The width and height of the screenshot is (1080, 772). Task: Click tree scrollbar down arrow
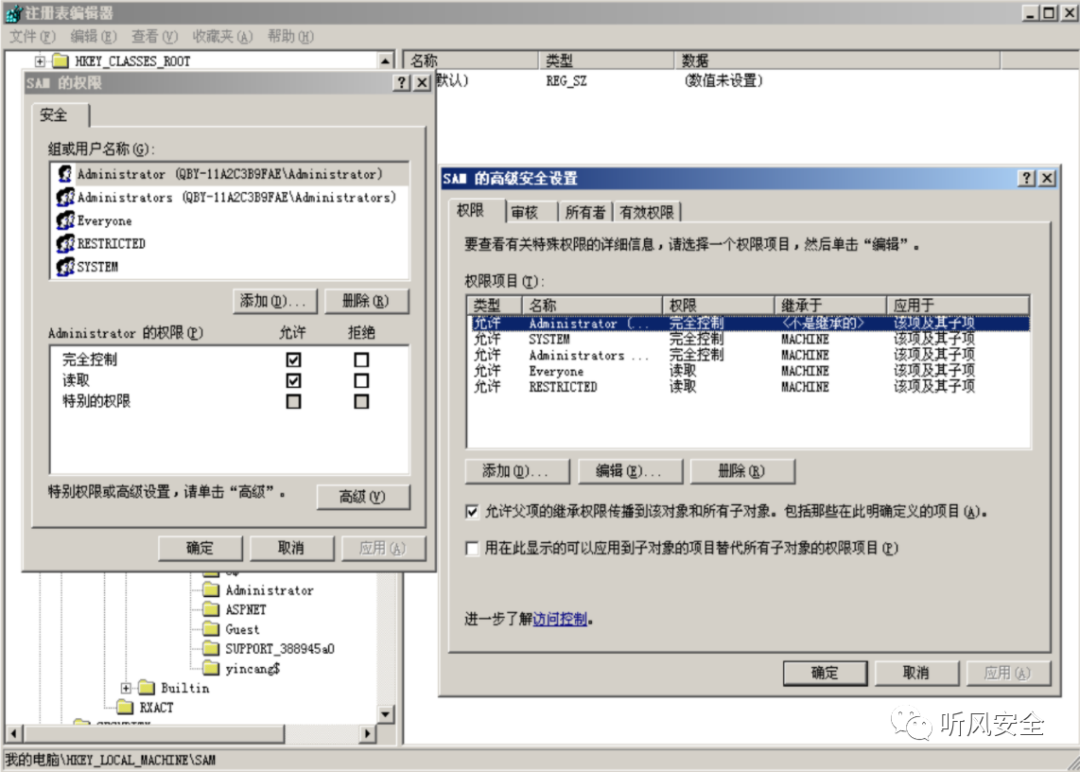[x=385, y=713]
